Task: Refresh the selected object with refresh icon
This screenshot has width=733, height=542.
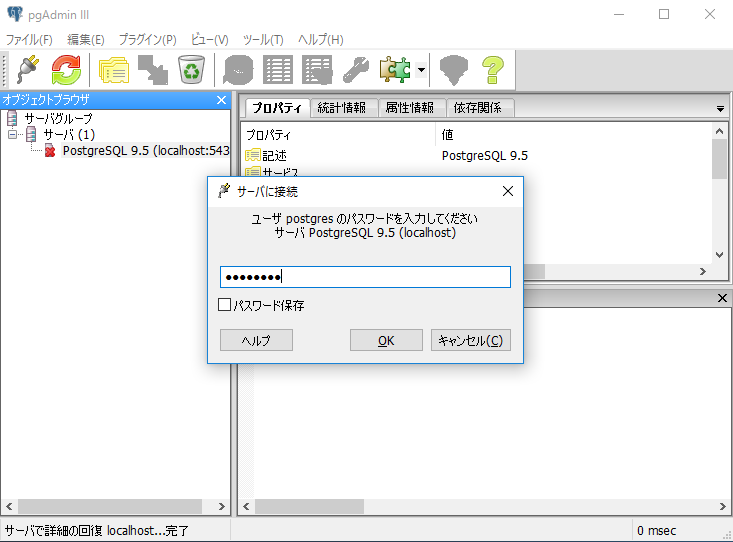Action: click(x=66, y=70)
